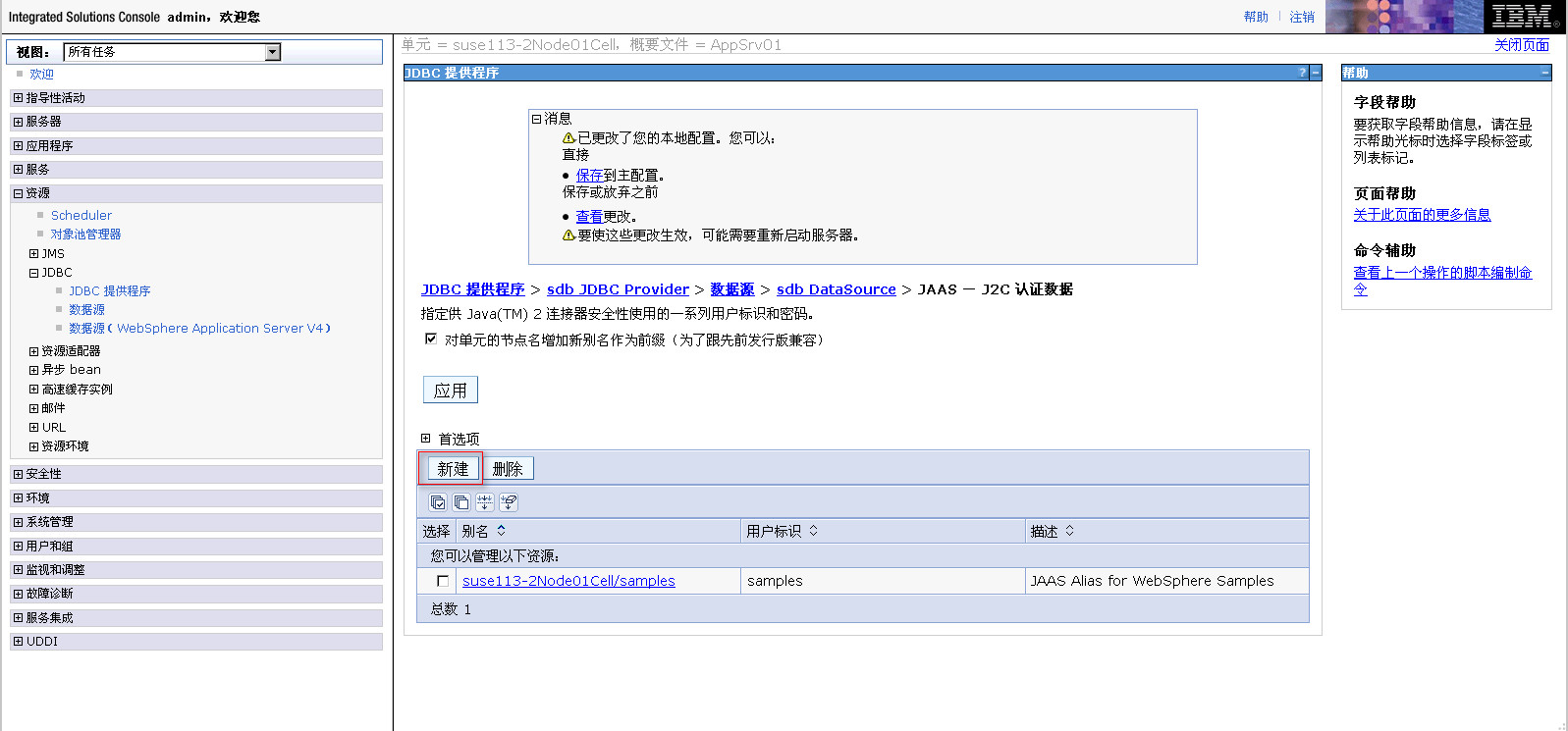Expand the 异步 bean node

point(33,370)
